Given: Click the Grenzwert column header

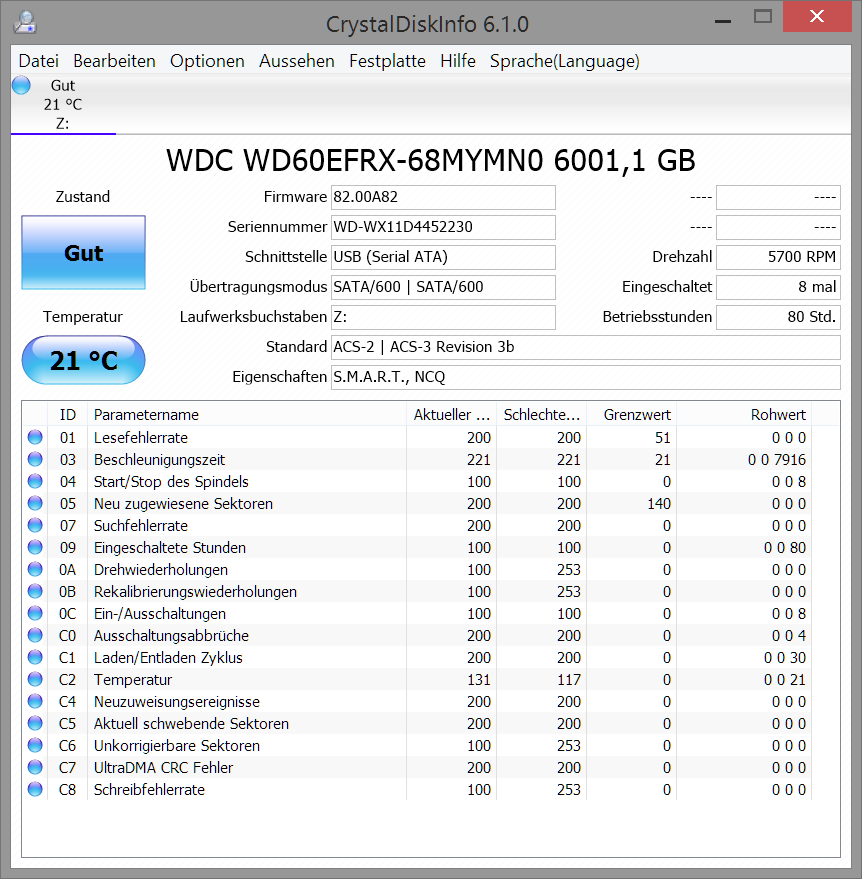Looking at the screenshot, I should [x=632, y=415].
